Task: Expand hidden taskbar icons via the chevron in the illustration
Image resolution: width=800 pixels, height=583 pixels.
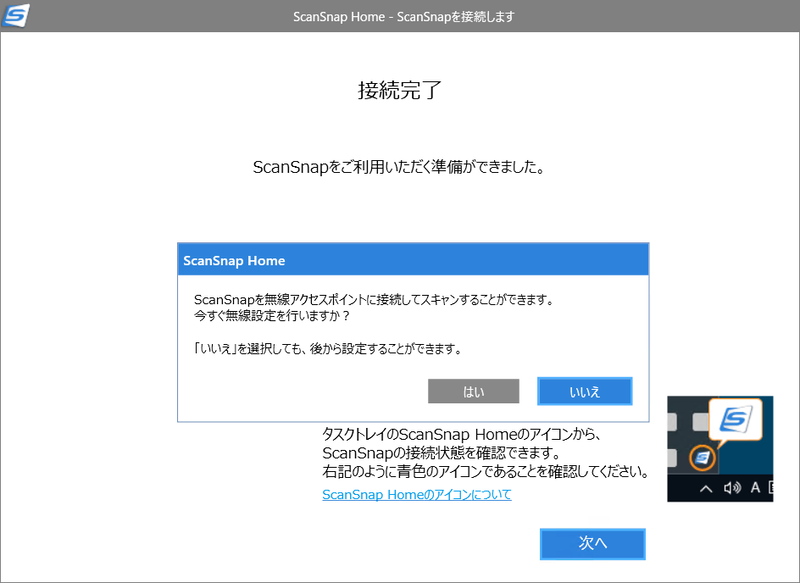Action: click(x=707, y=488)
